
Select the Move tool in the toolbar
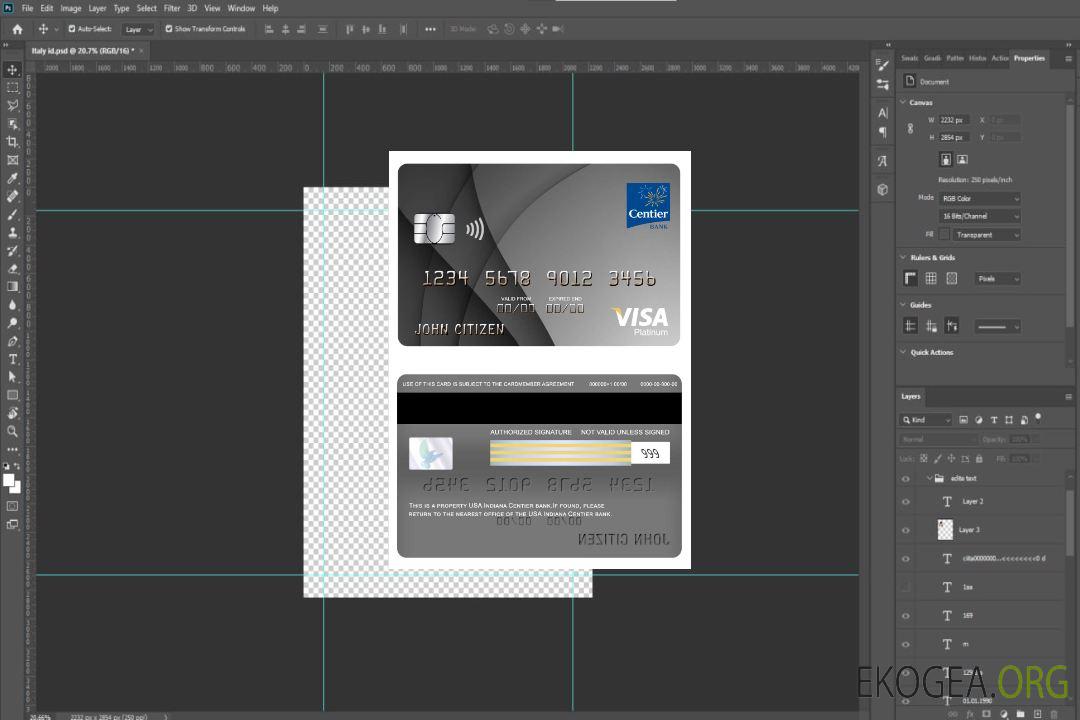12,70
